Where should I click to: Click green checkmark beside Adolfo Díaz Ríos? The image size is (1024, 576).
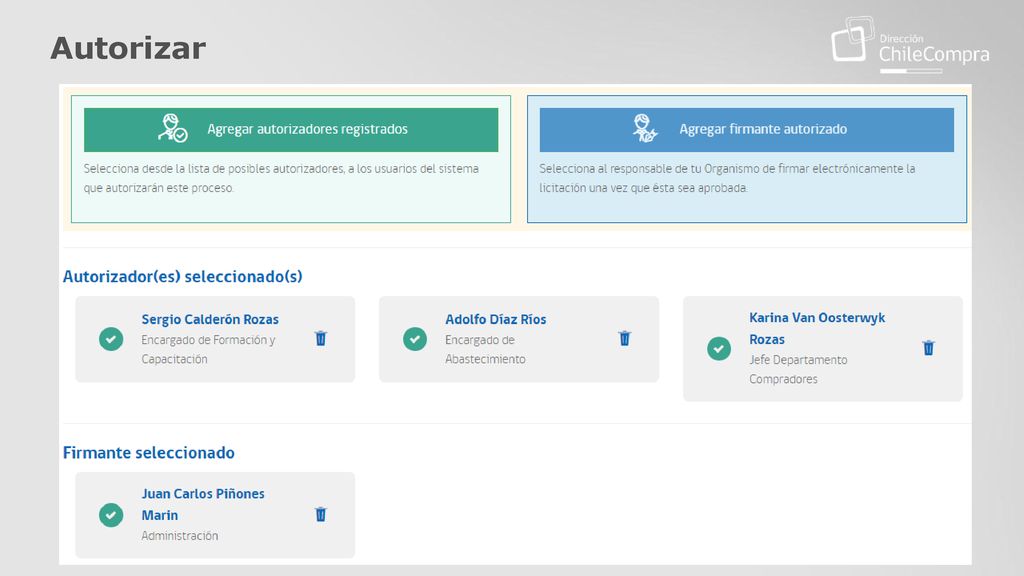pos(415,339)
